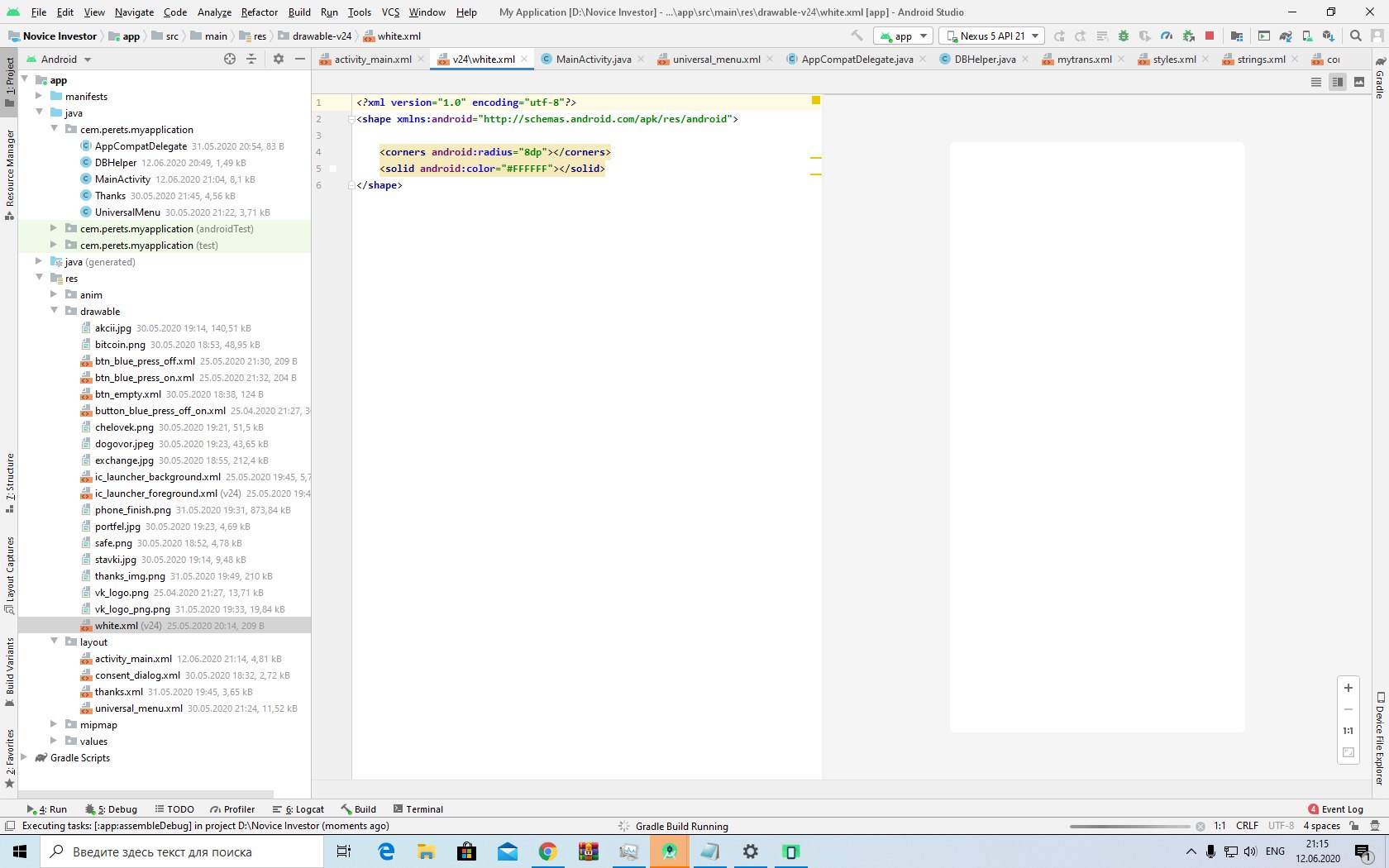Click the Gradle build progress bar
Screen dimensions: 1389x868
(1130, 826)
